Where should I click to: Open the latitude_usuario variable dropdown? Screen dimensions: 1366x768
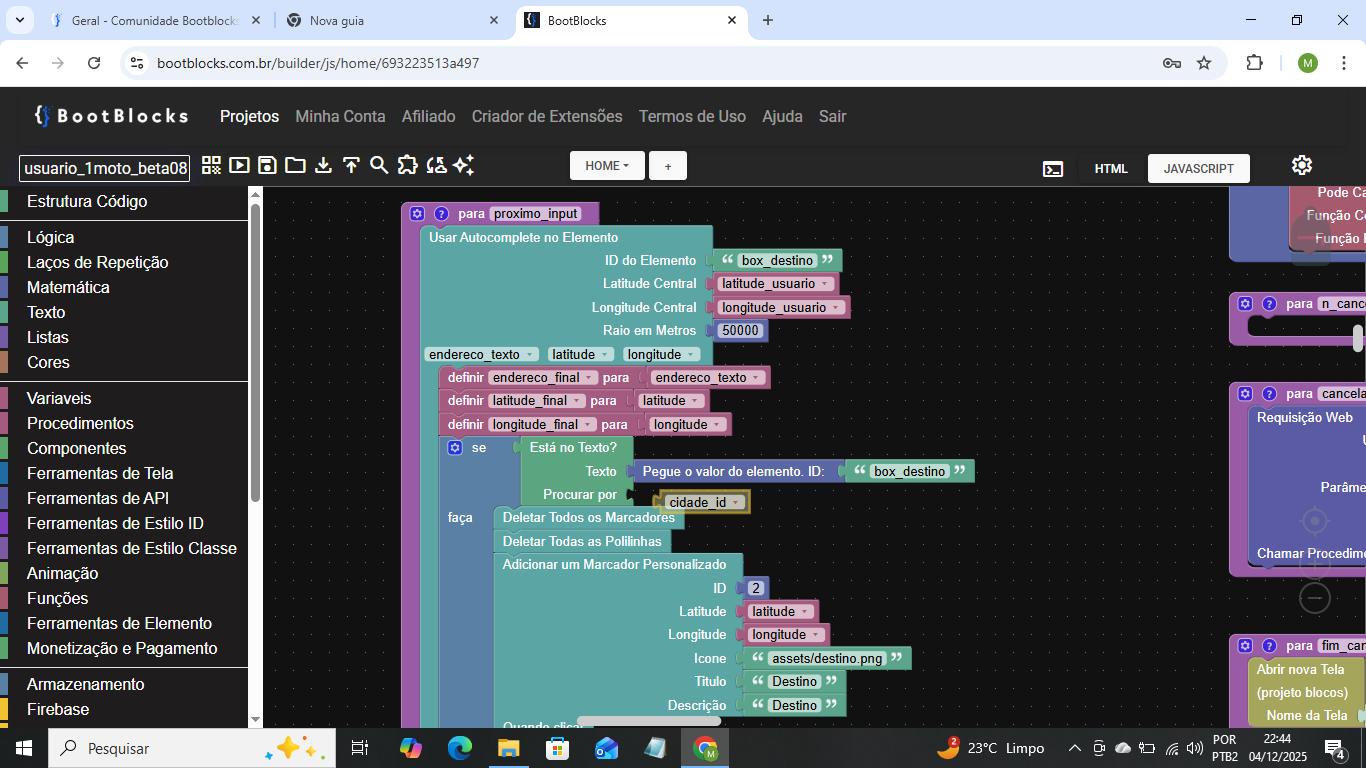pyautogui.click(x=826, y=284)
